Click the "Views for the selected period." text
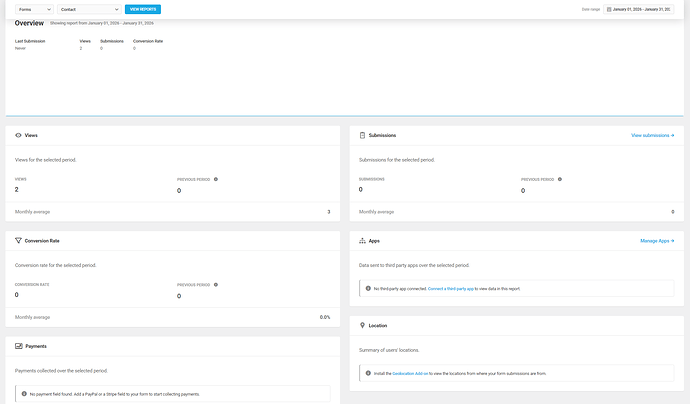The width and height of the screenshot is (690, 404). 46,160
